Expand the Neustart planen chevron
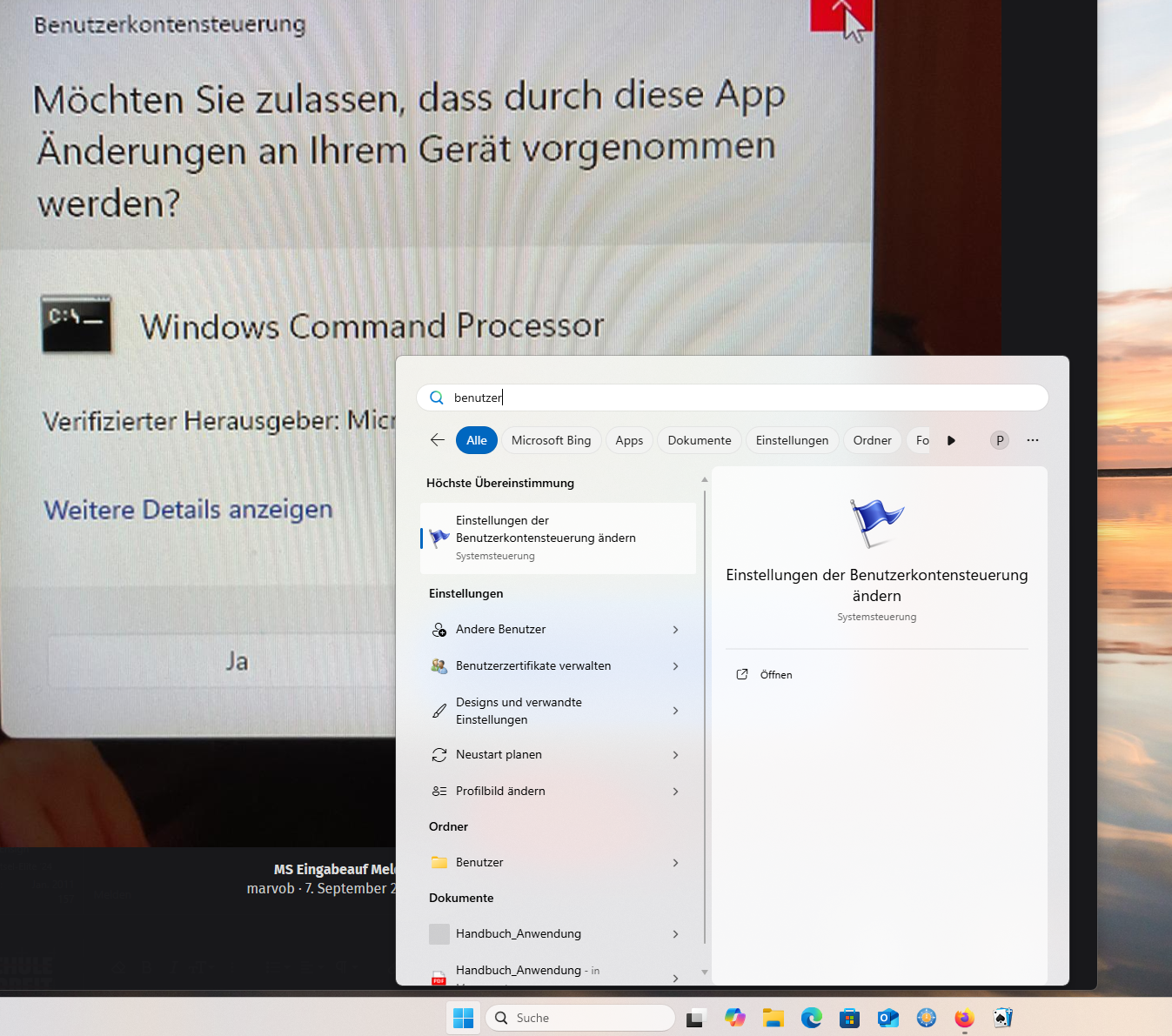Screen dimensions: 1172x1036 click(675, 754)
